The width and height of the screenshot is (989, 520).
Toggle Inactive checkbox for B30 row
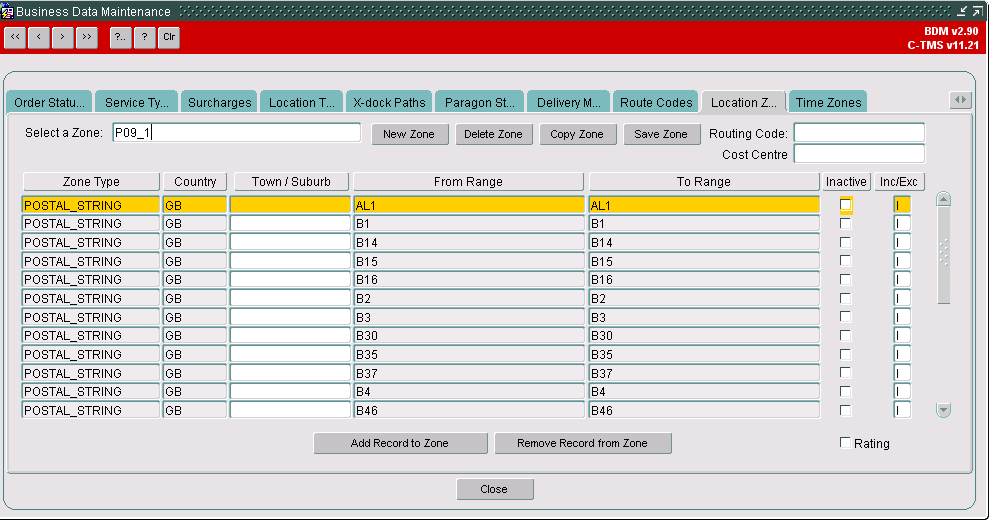click(x=845, y=335)
